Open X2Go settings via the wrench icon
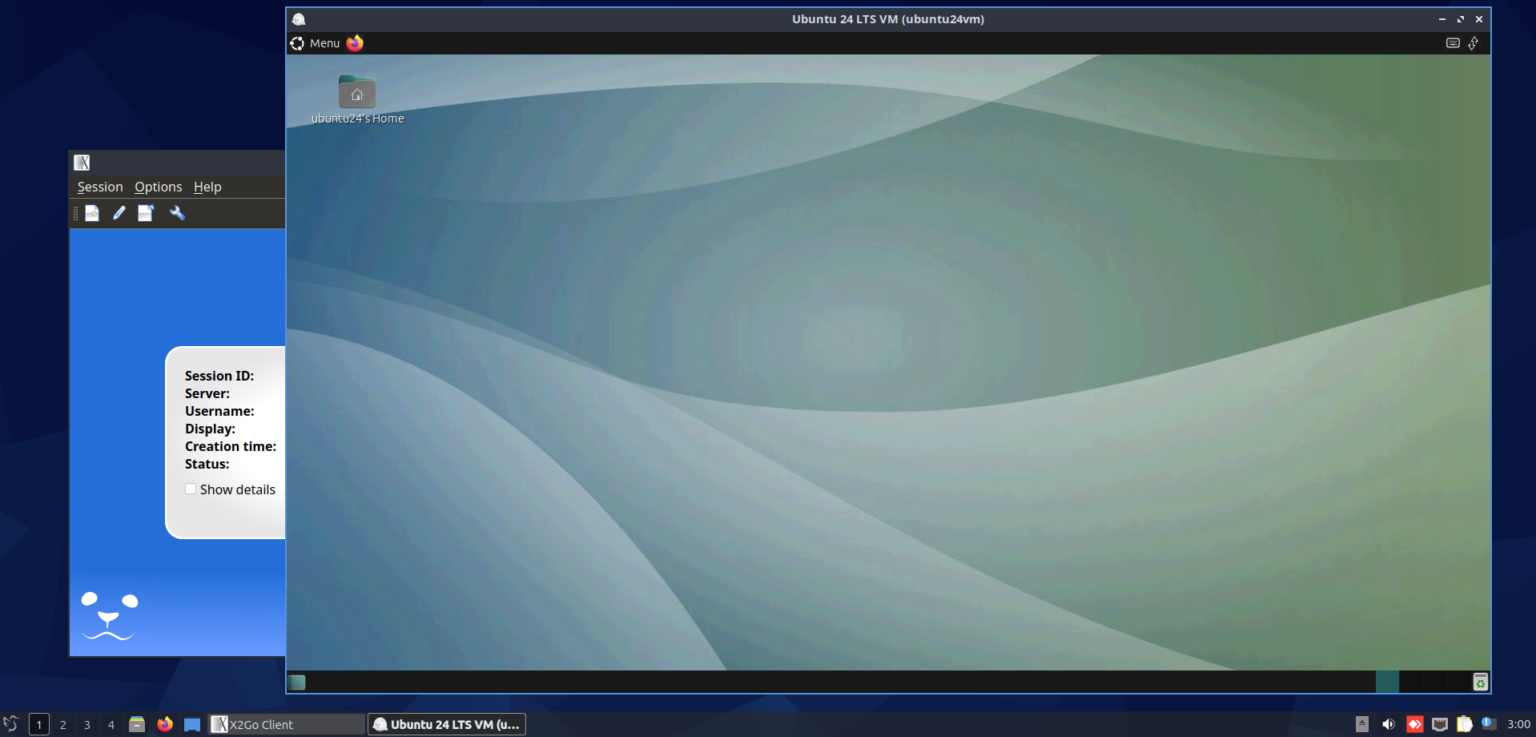The image size is (1536, 737). coord(177,212)
